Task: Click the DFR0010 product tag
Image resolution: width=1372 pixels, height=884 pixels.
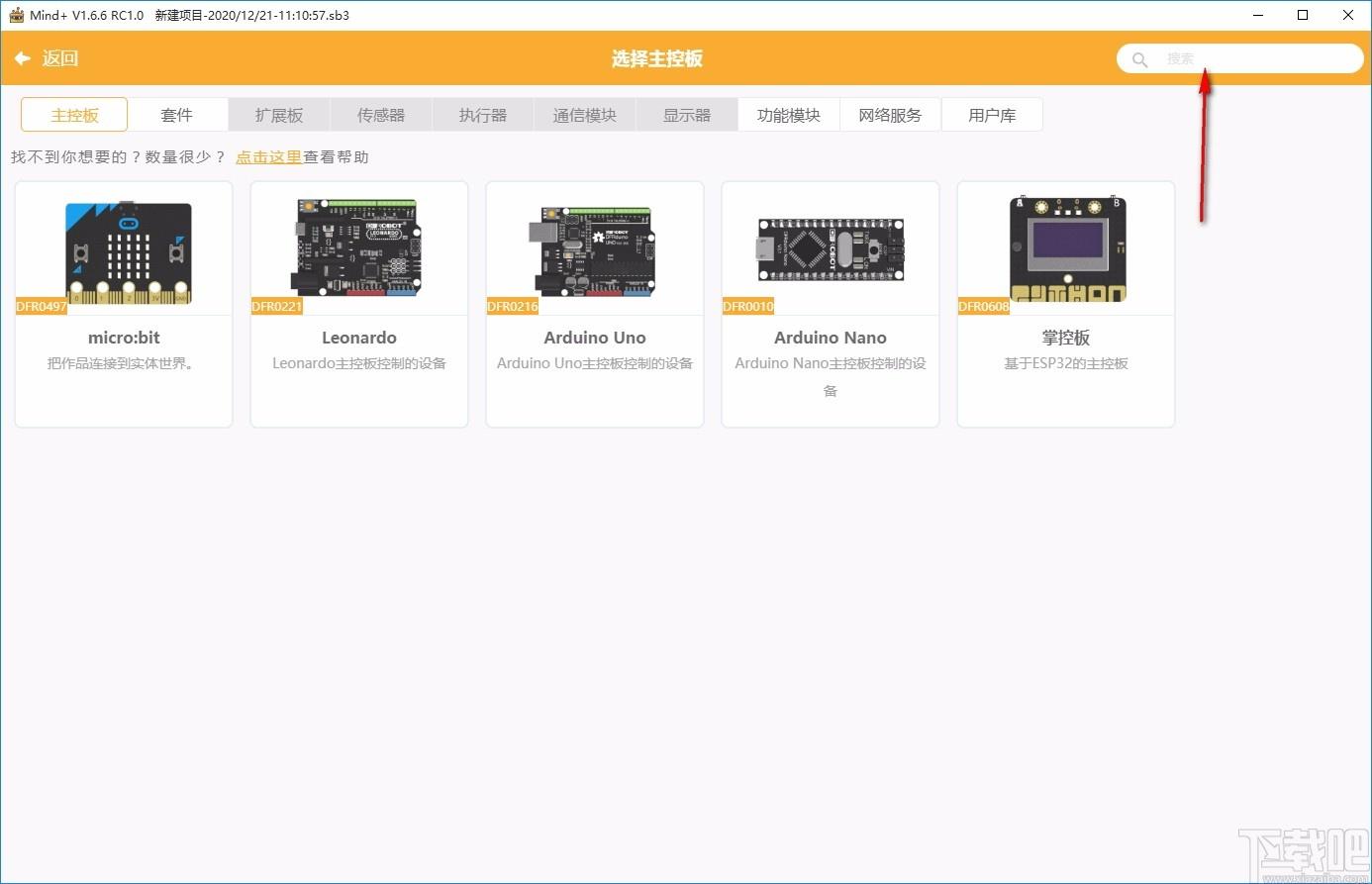Action: (748, 307)
